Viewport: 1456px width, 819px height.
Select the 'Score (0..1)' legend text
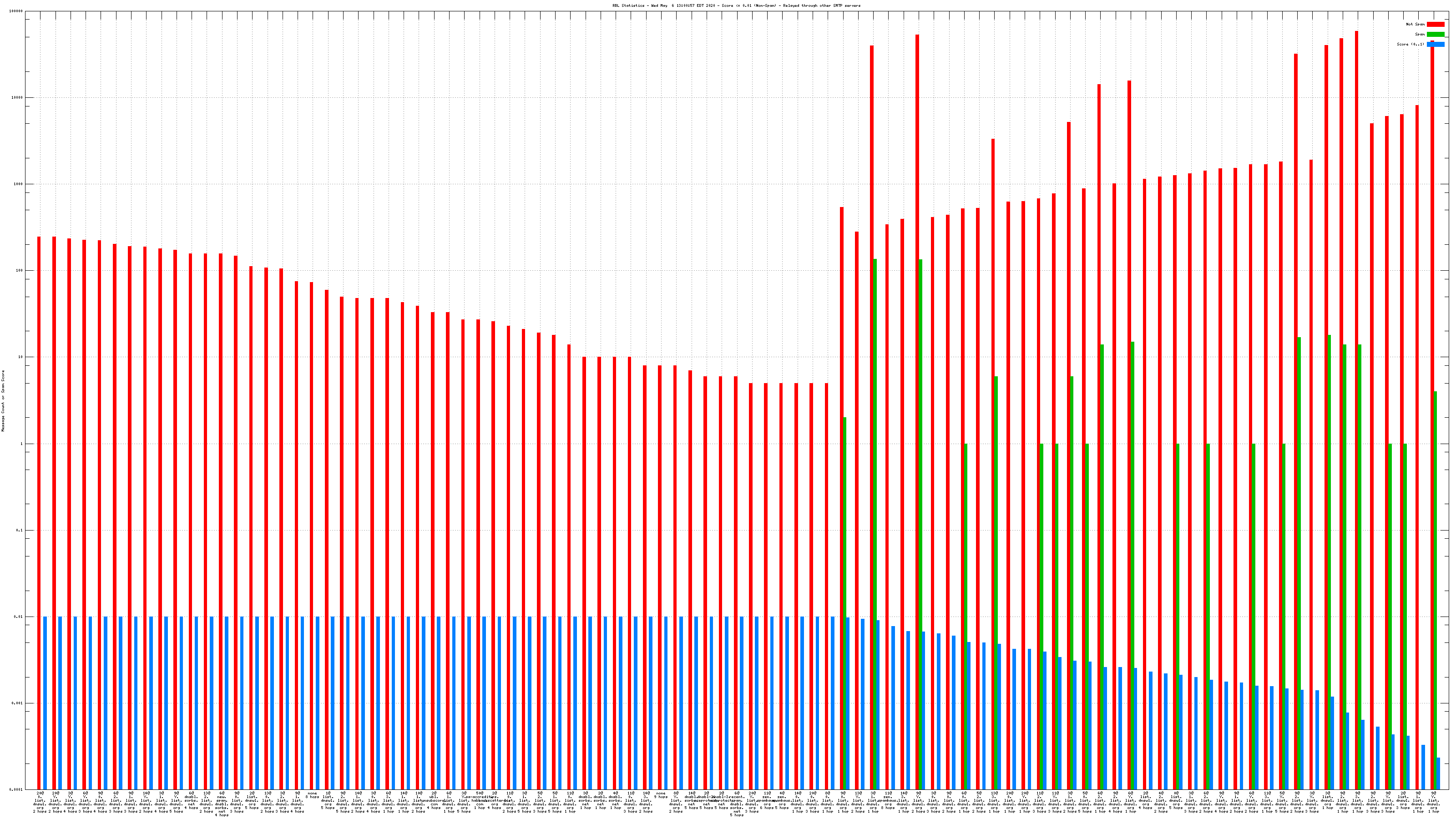(x=1410, y=44)
